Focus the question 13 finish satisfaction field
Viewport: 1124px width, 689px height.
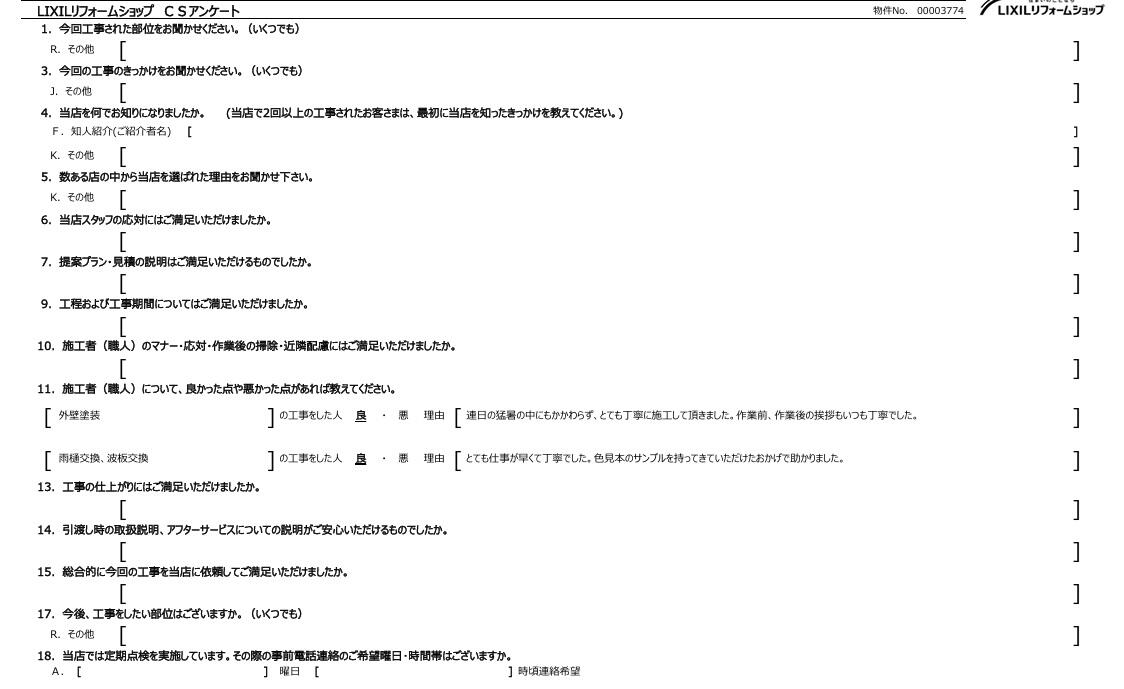tap(598, 509)
